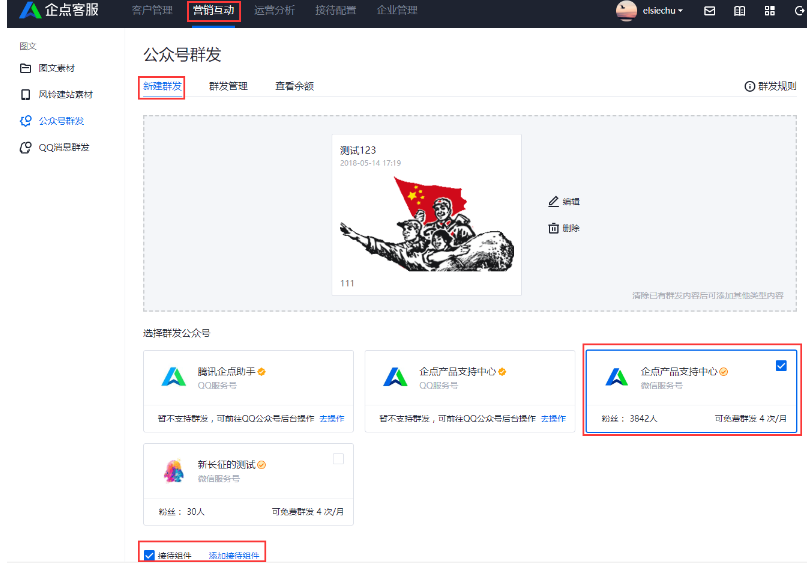Expand the elsiechu account dropdown
This screenshot has width=808, height=563.
(x=663, y=11)
